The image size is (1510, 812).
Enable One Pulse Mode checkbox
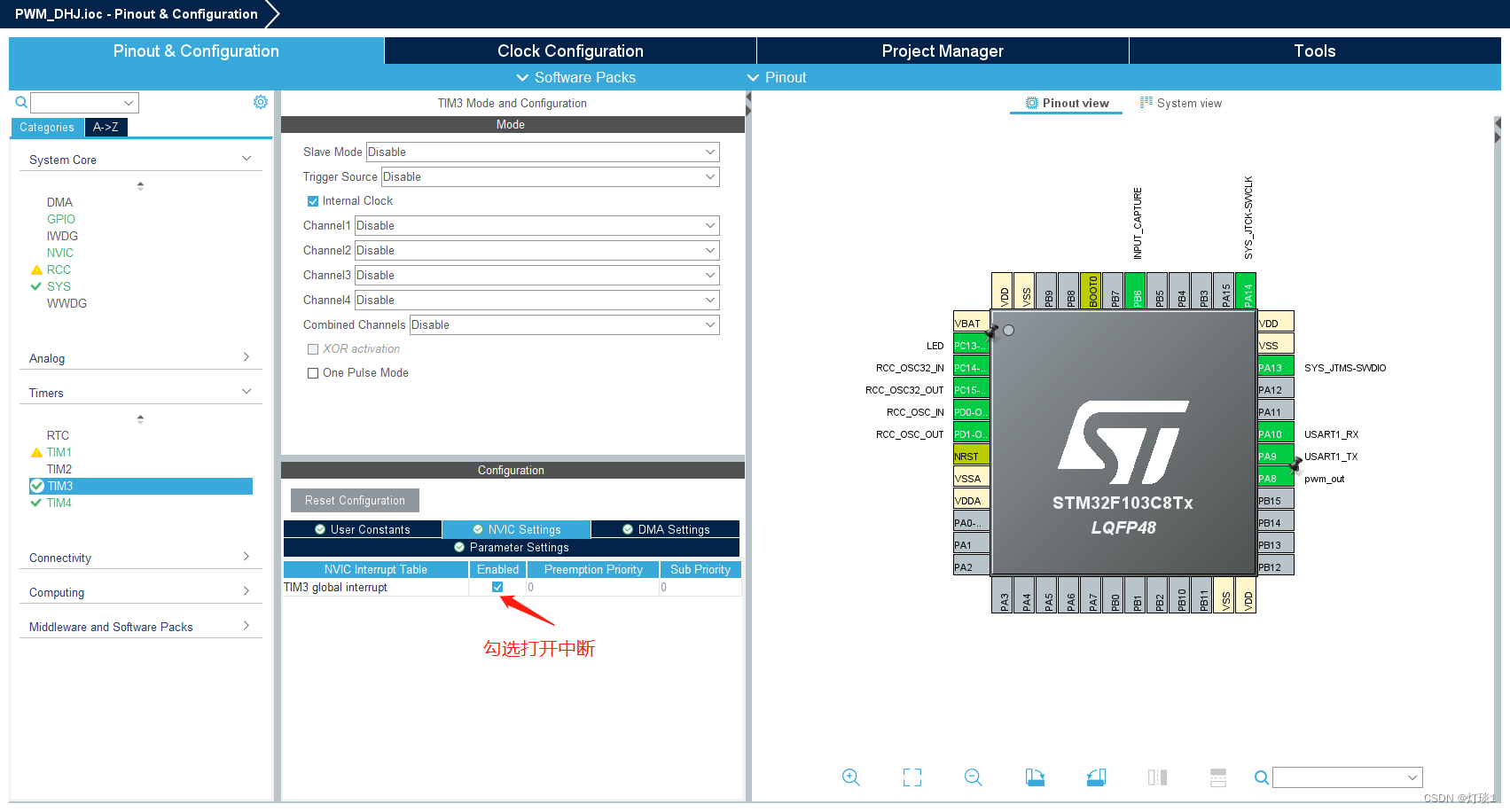313,373
